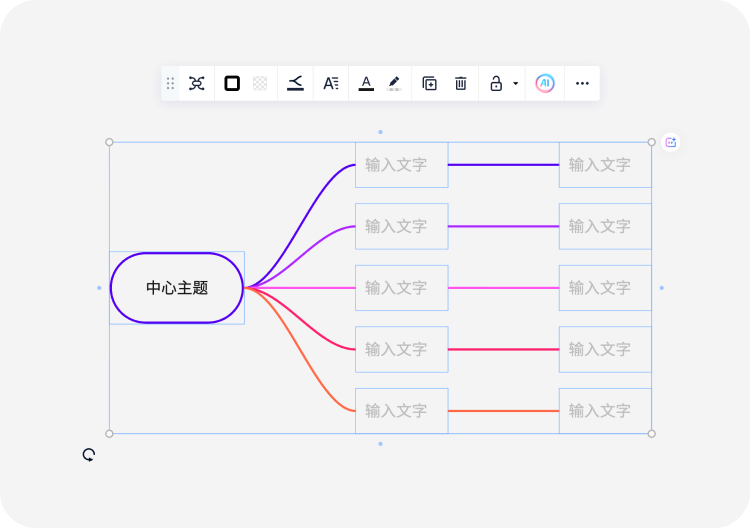
Task: Click the duplicate copy icon
Action: coord(429,83)
